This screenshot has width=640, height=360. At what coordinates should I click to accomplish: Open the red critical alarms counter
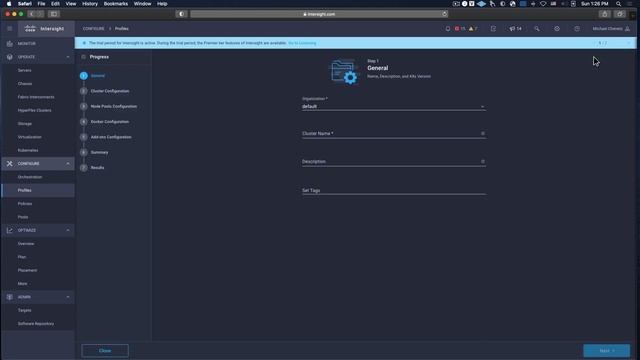click(460, 29)
